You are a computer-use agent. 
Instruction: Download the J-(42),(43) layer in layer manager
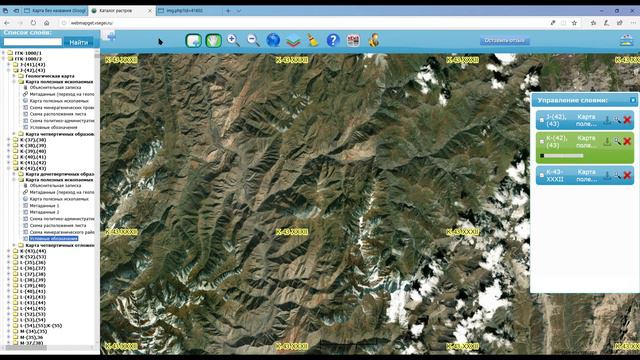click(607, 120)
